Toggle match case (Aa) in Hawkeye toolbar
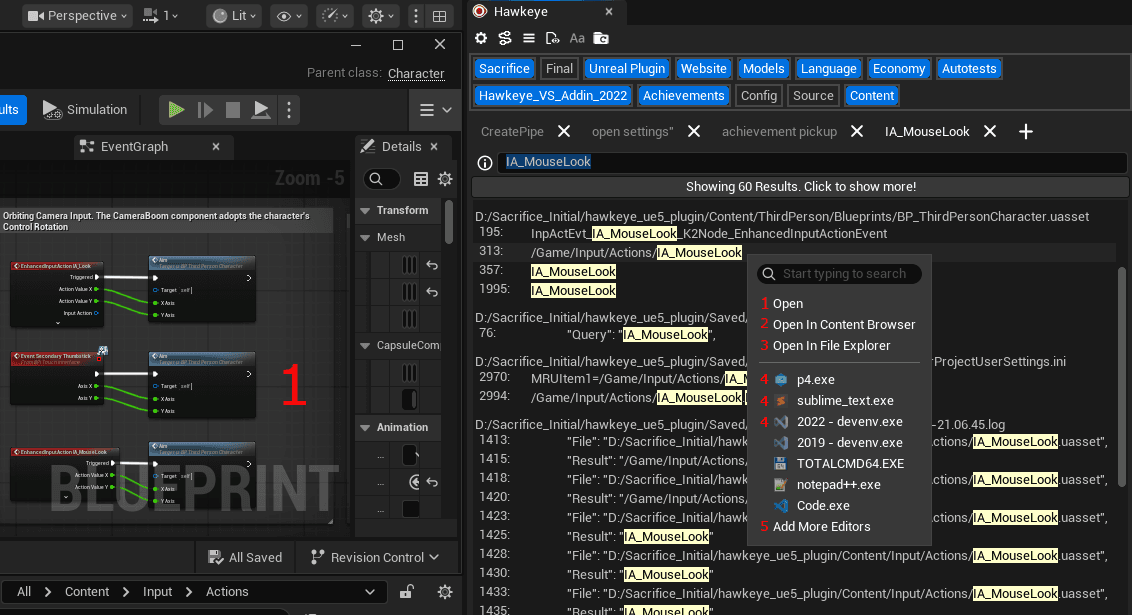1132x615 pixels. coord(577,38)
